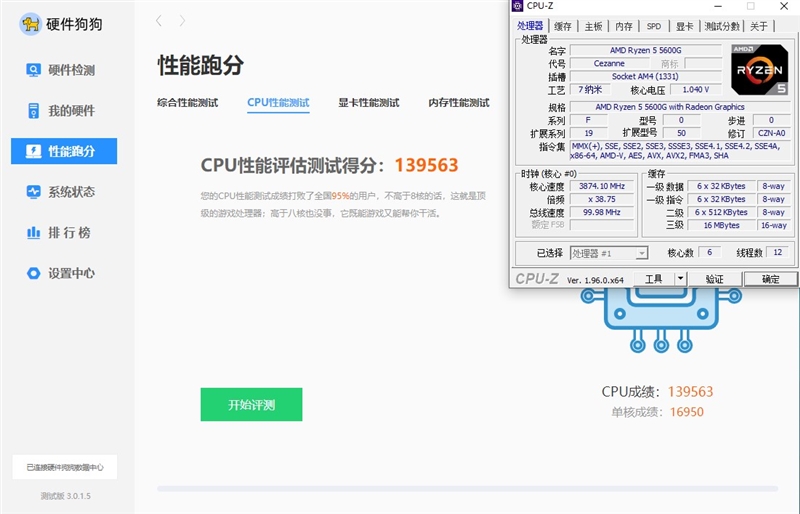The height and width of the screenshot is (514, 800).
Task: Click the 我的硬件 sidebar icon
Action: pos(33,111)
